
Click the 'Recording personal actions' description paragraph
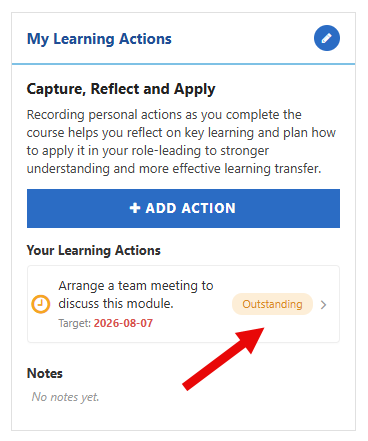tap(181, 141)
